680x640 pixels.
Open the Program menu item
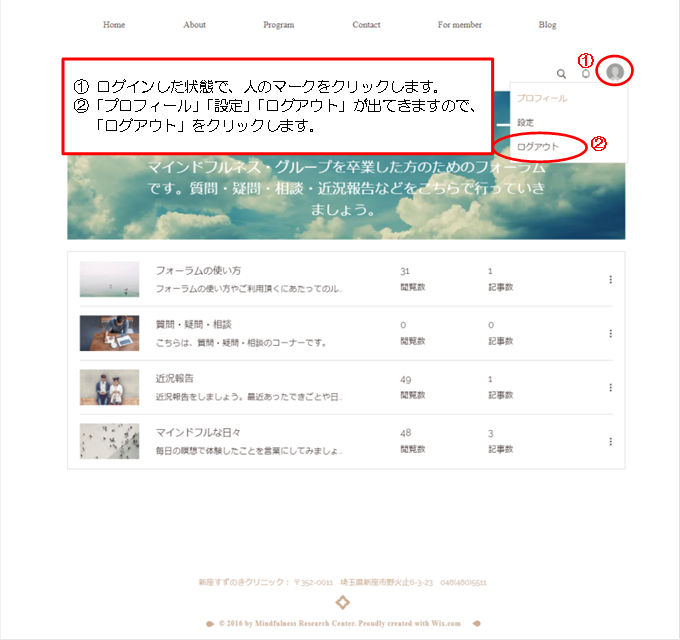coord(279,25)
